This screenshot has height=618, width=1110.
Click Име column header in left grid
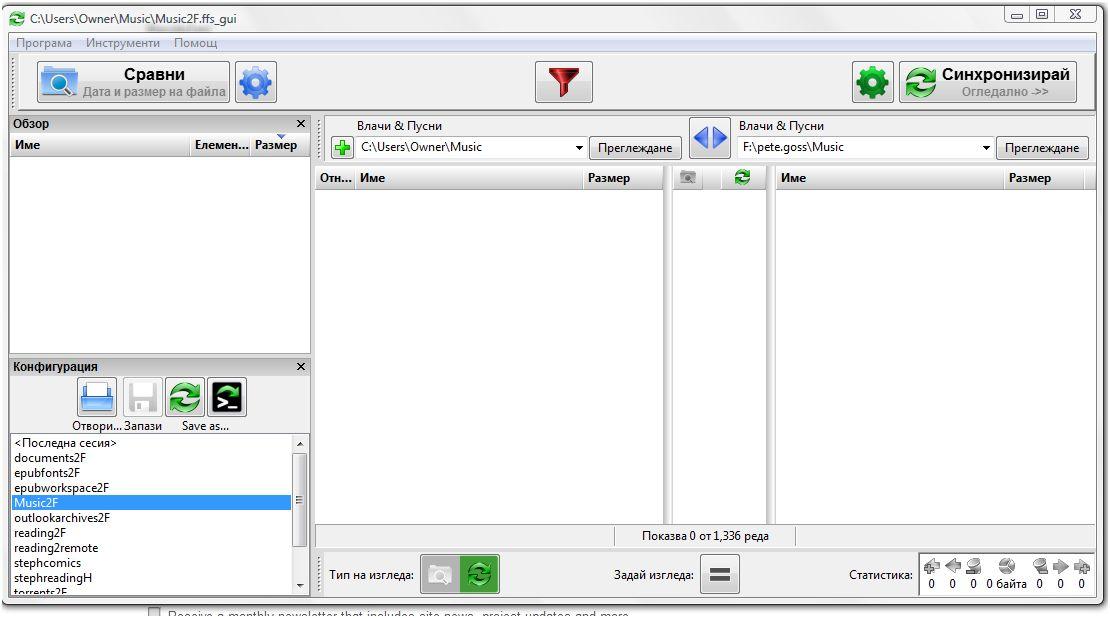click(469, 178)
